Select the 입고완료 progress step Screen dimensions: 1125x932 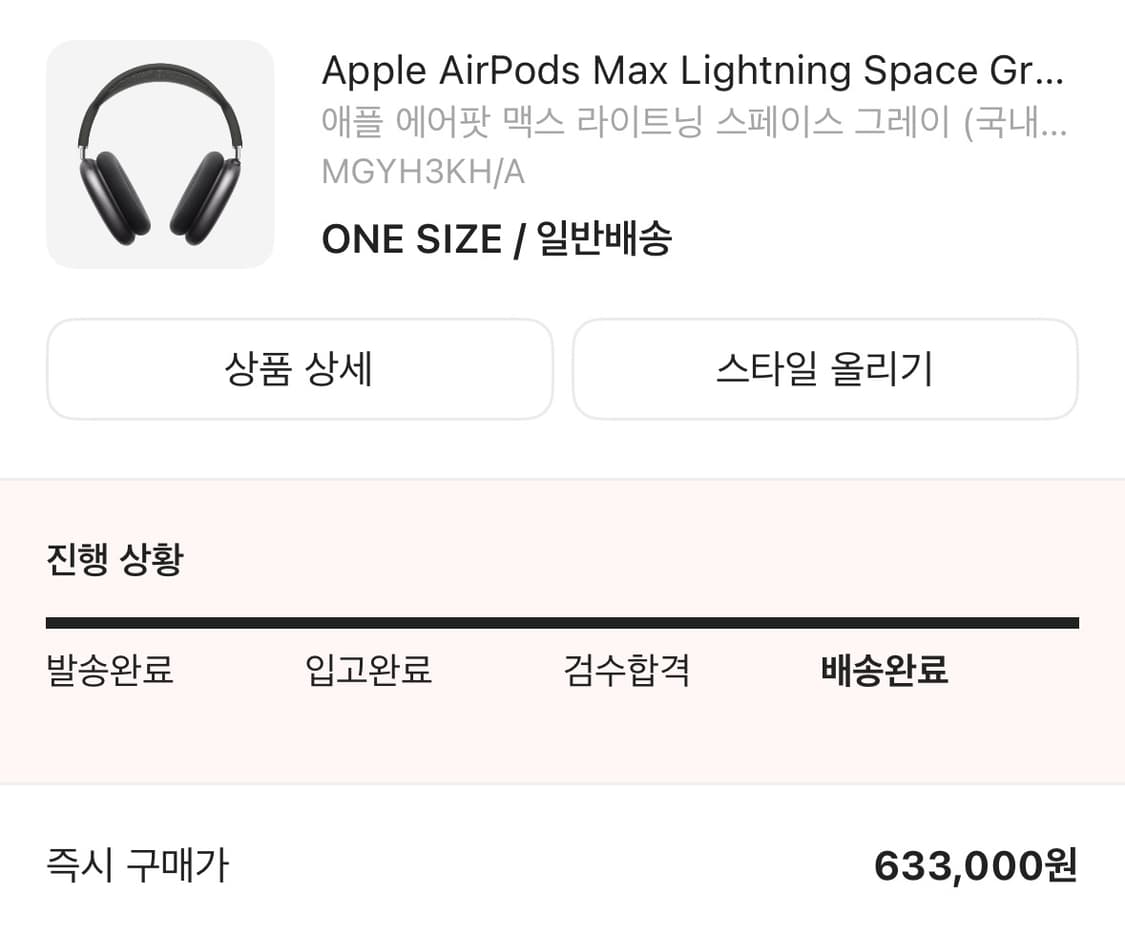click(x=368, y=670)
